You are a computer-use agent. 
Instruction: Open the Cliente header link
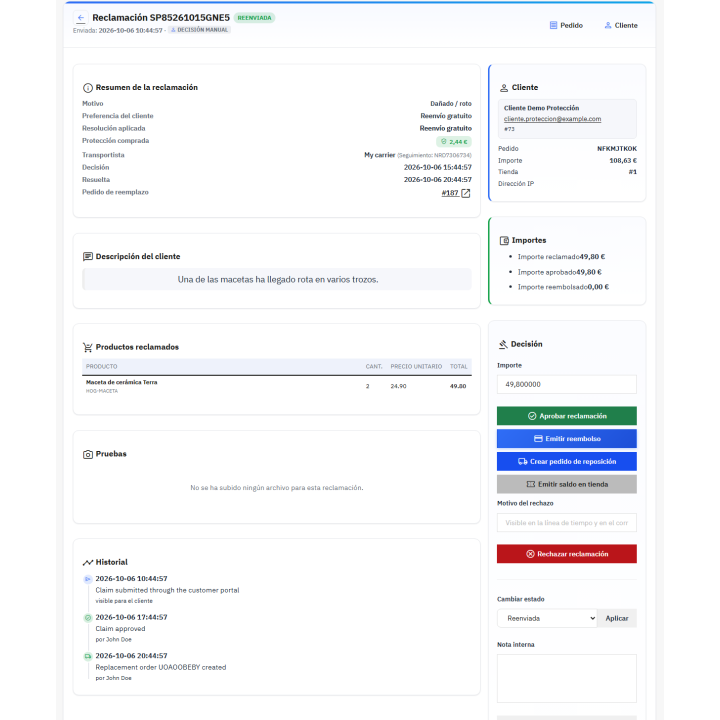621,25
